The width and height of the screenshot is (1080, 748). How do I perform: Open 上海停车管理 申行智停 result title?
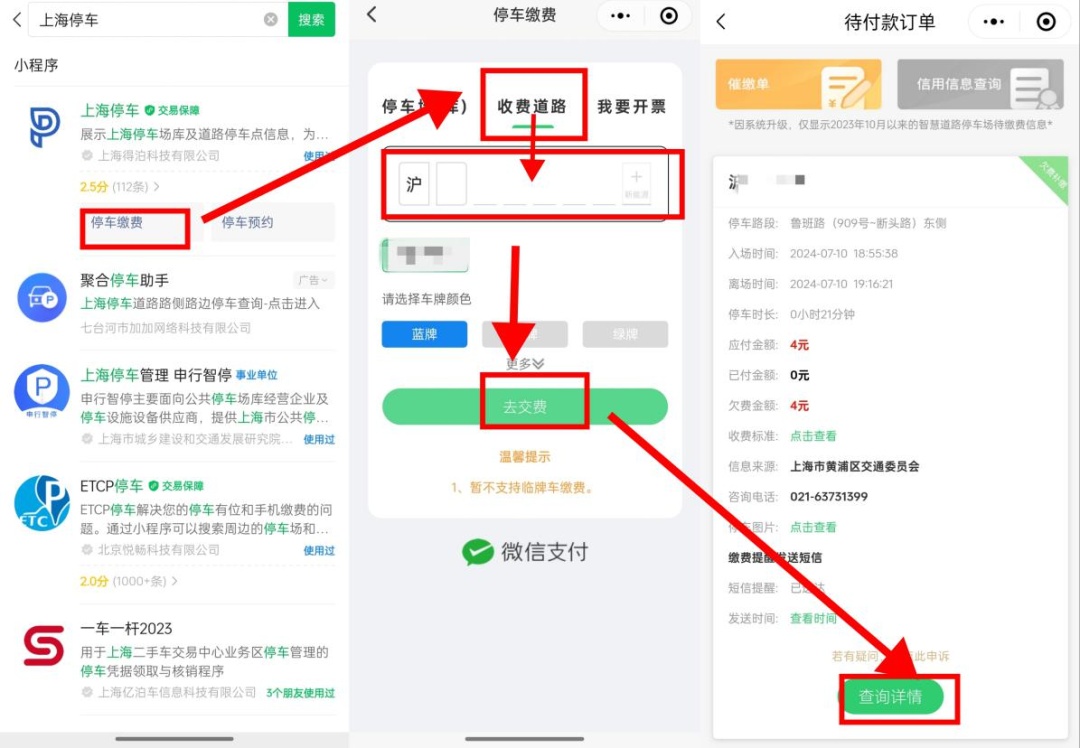pos(156,375)
